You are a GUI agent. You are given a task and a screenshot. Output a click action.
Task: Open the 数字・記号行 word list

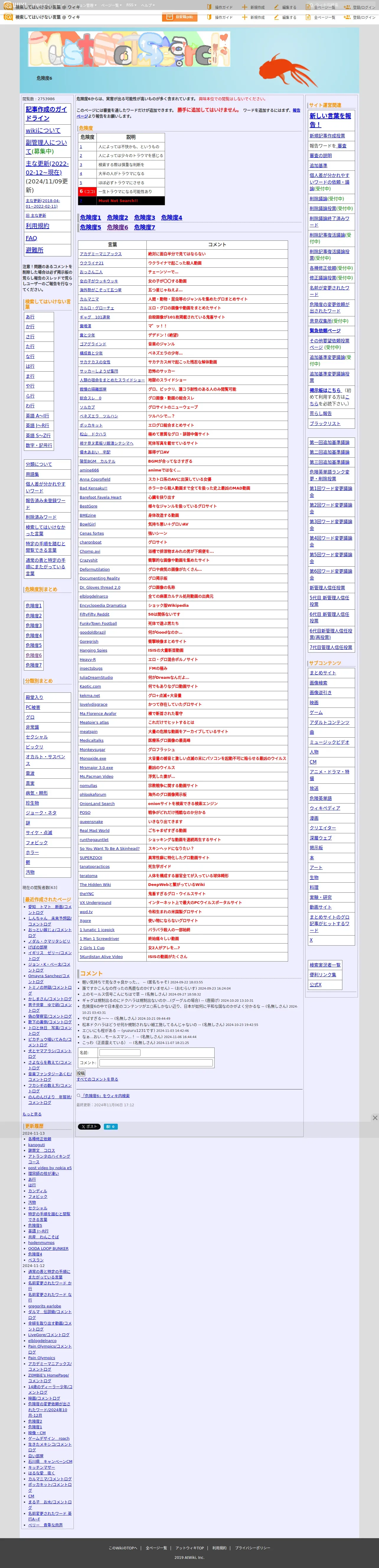pos(39,445)
